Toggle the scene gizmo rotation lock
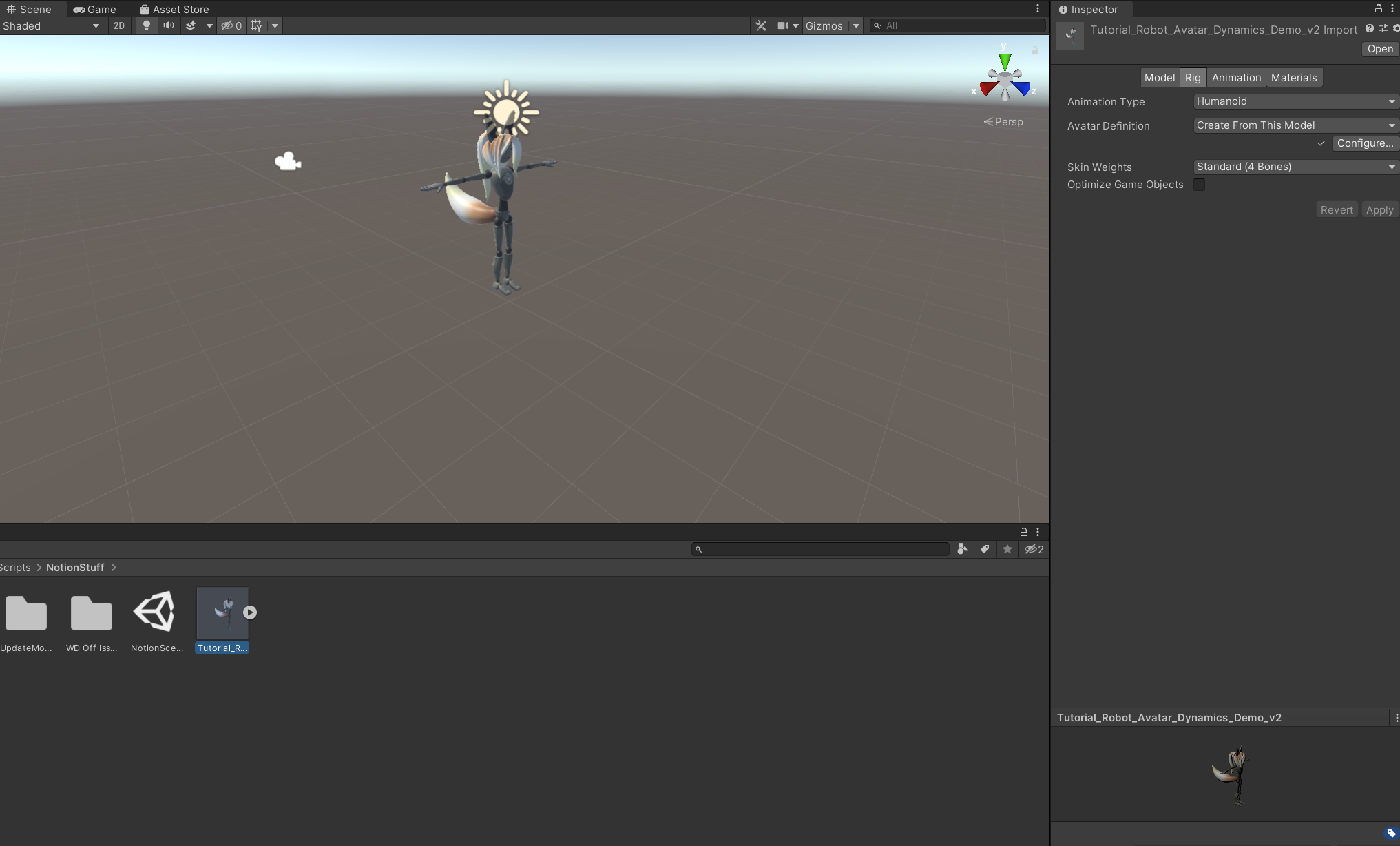 1034,50
